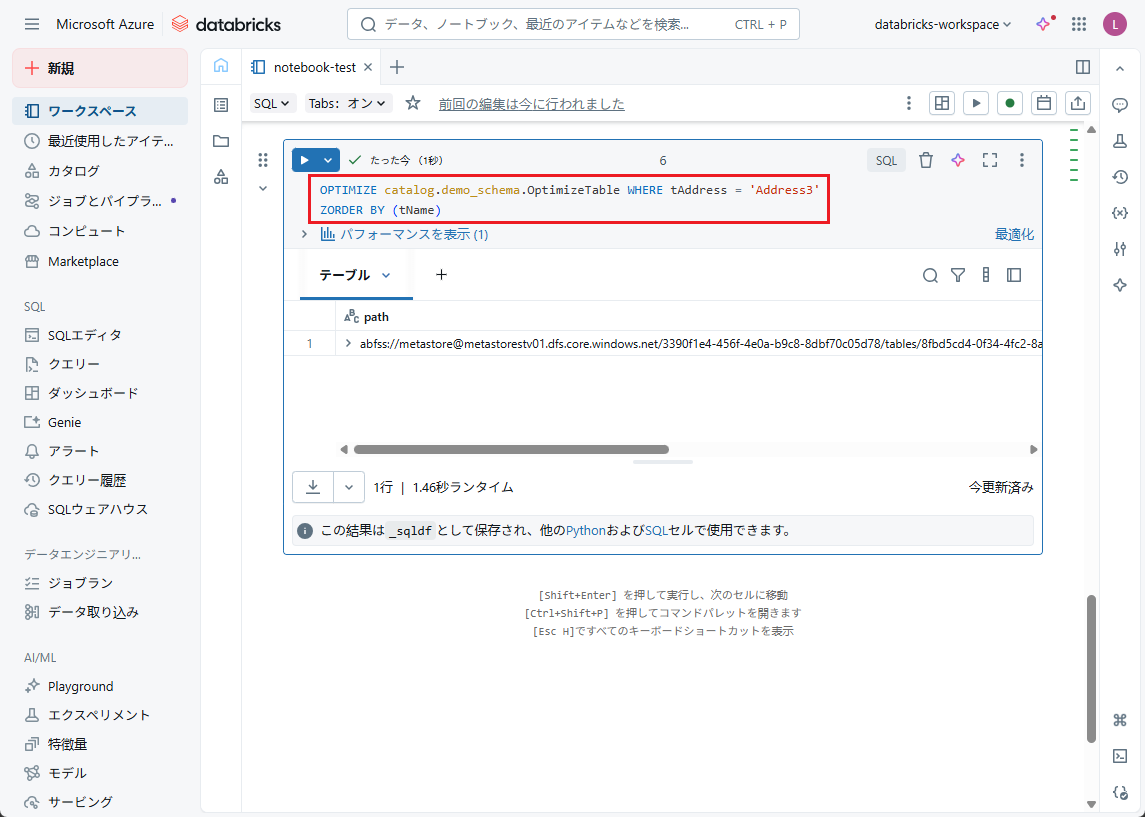
Task: Click the 最適化 link
Action: point(1013,234)
